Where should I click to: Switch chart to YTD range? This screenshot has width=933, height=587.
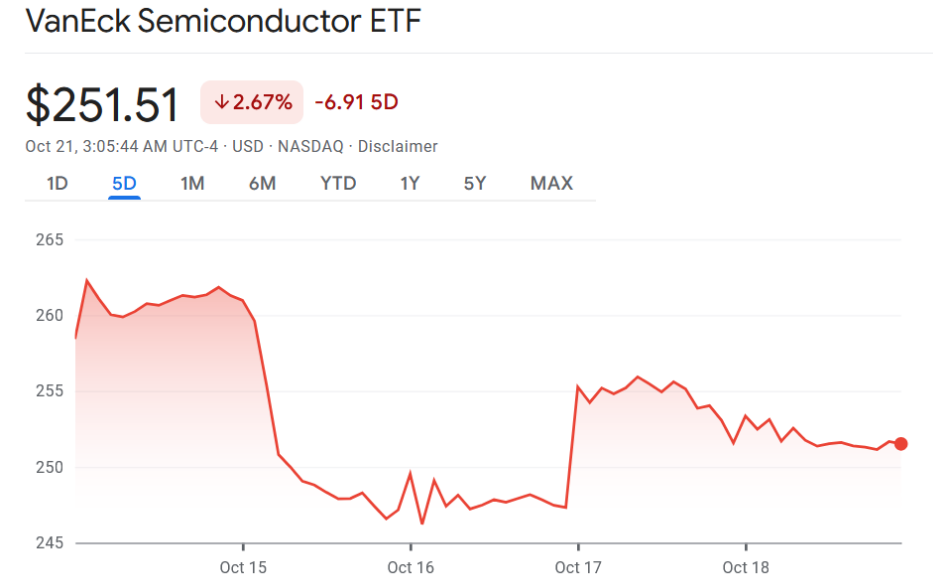[x=338, y=183]
